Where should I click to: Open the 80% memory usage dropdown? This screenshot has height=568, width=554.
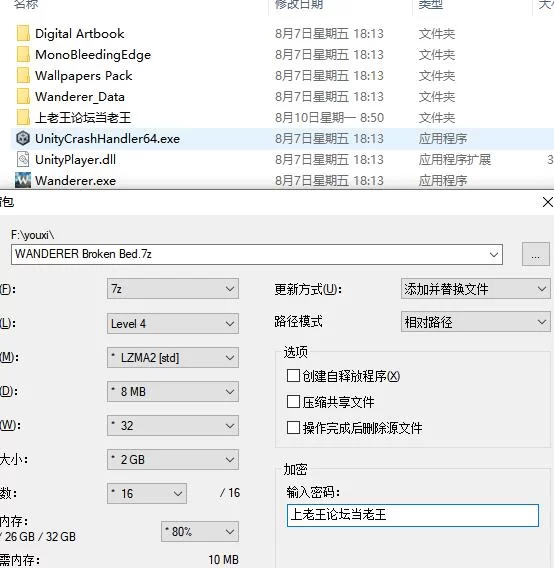(200, 531)
